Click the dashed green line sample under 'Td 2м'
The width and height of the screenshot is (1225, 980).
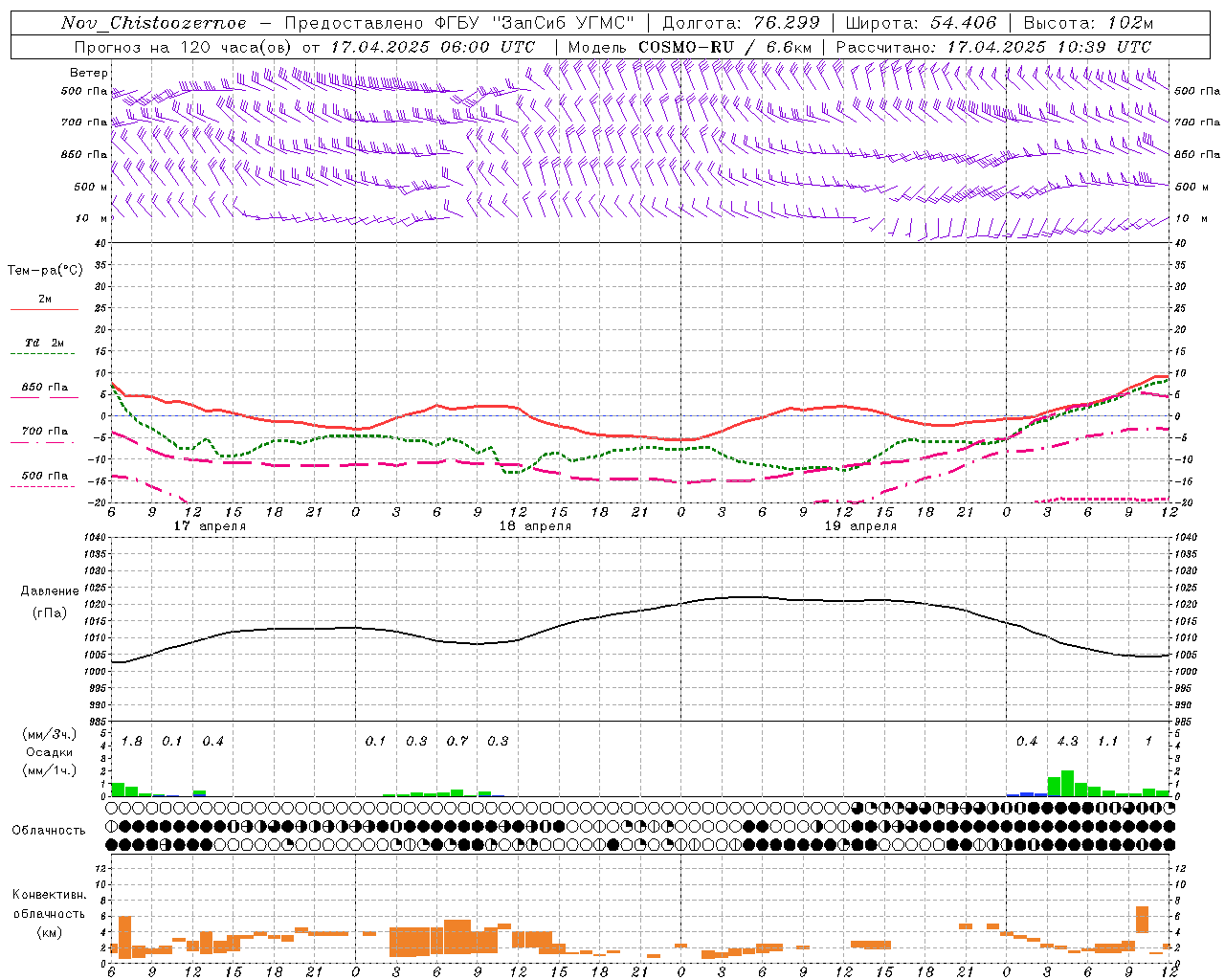pos(42,353)
